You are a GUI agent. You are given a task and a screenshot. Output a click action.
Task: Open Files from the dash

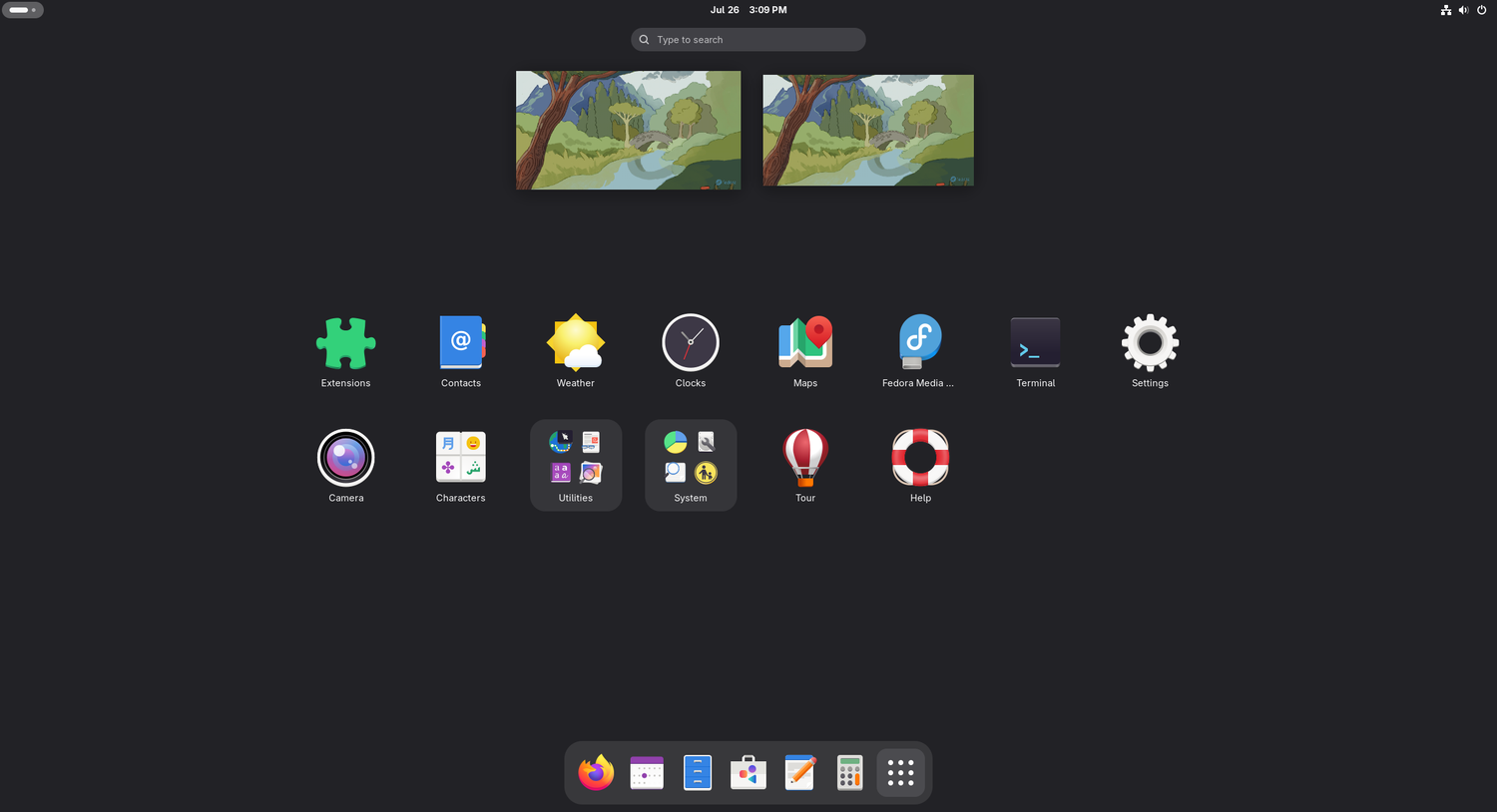coord(698,772)
